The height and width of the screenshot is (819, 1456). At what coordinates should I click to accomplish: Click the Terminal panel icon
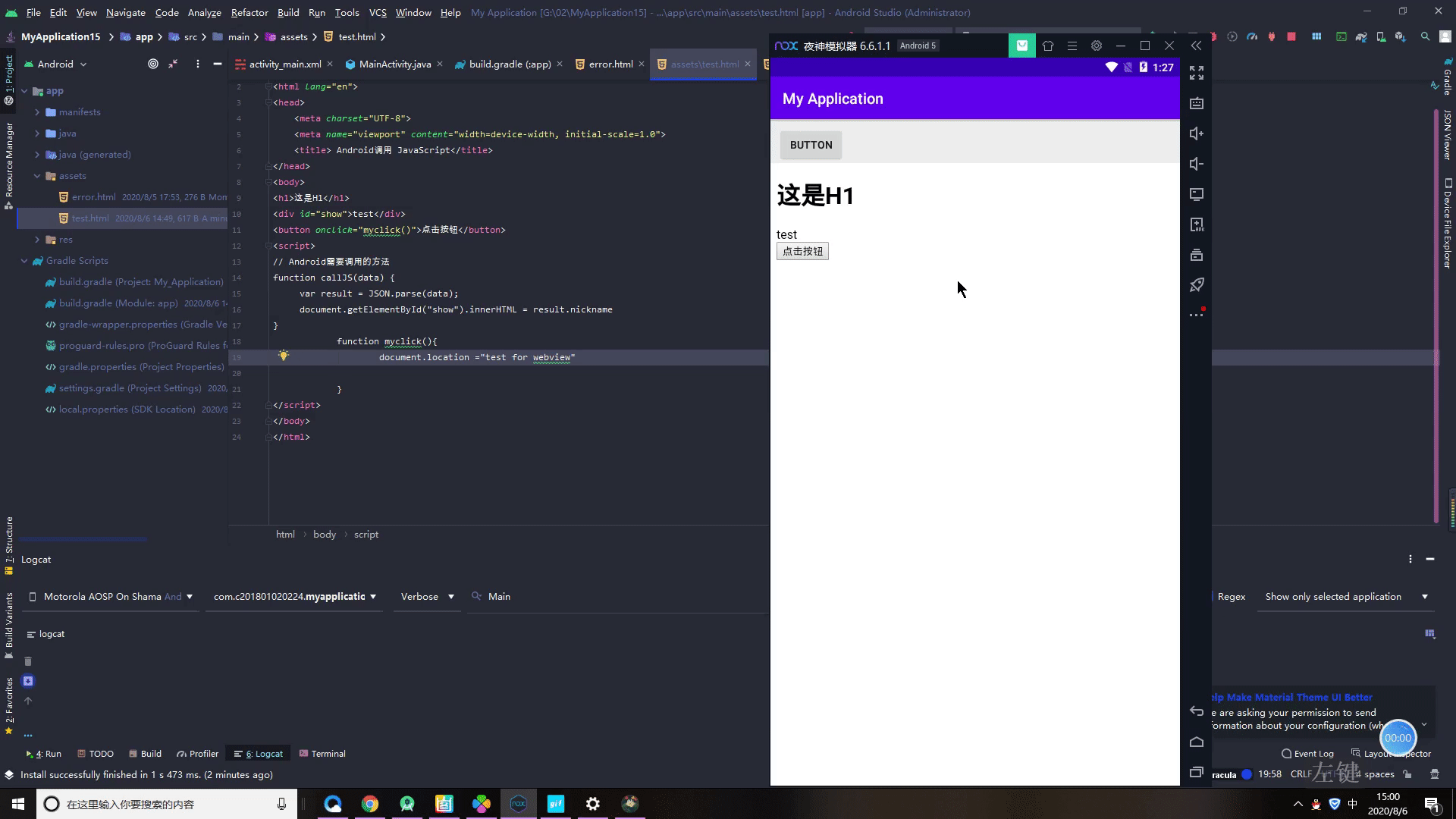322,753
